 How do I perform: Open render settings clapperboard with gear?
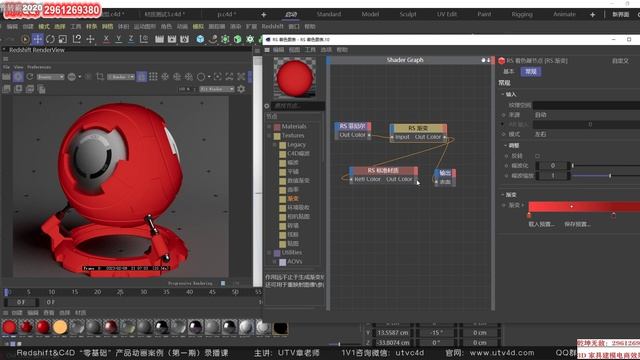point(184,39)
